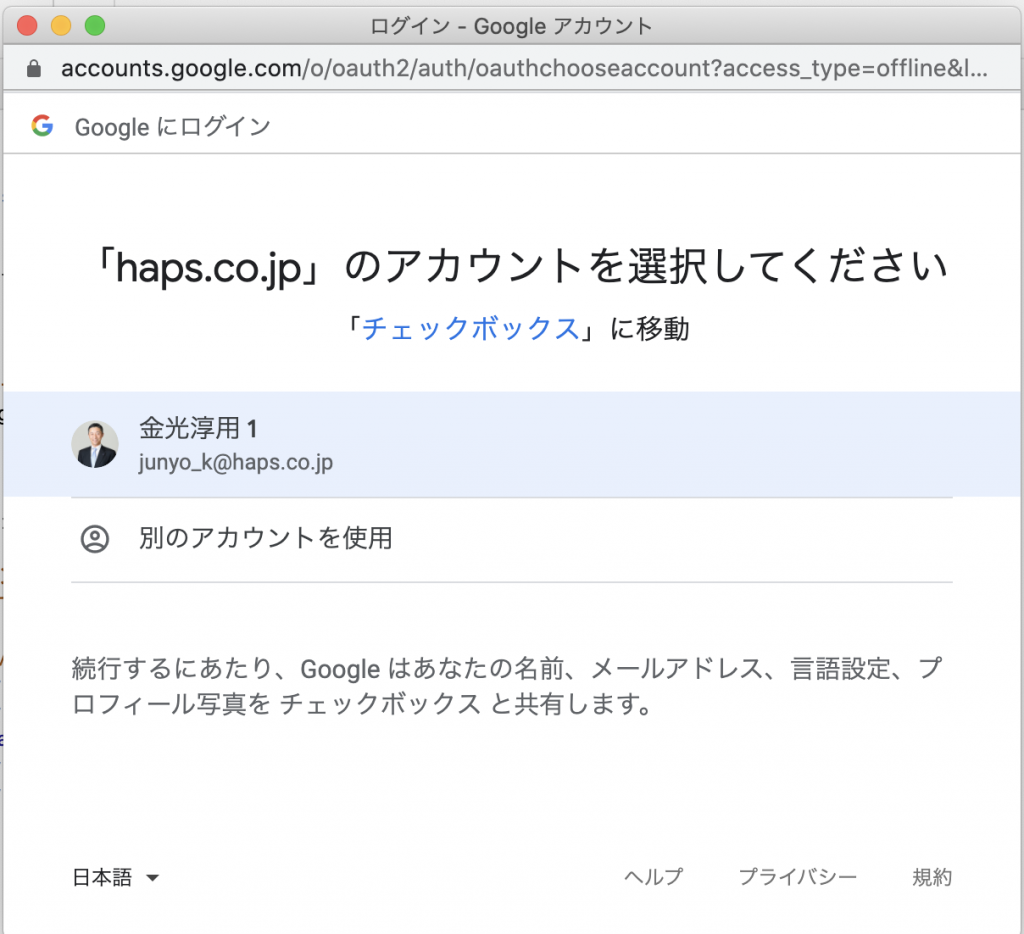This screenshot has height=934, width=1024.
Task: Open the チェックボックス link
Action: point(471,329)
